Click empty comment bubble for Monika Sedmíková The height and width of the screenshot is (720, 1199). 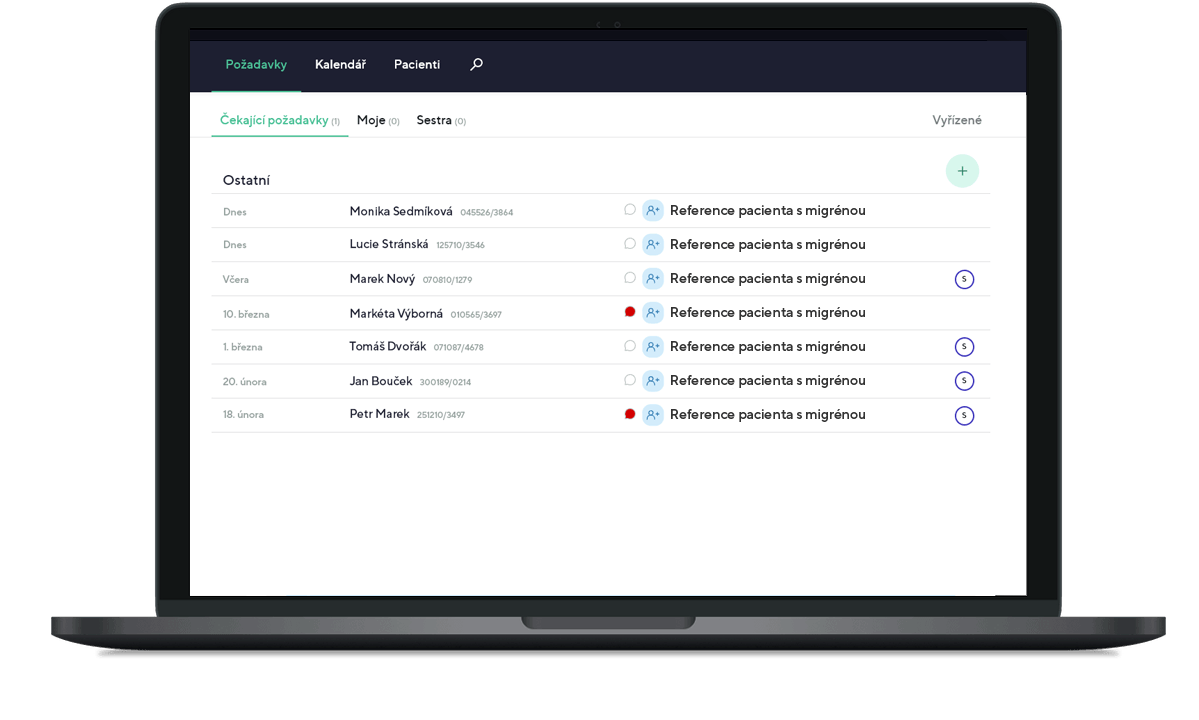pos(630,210)
